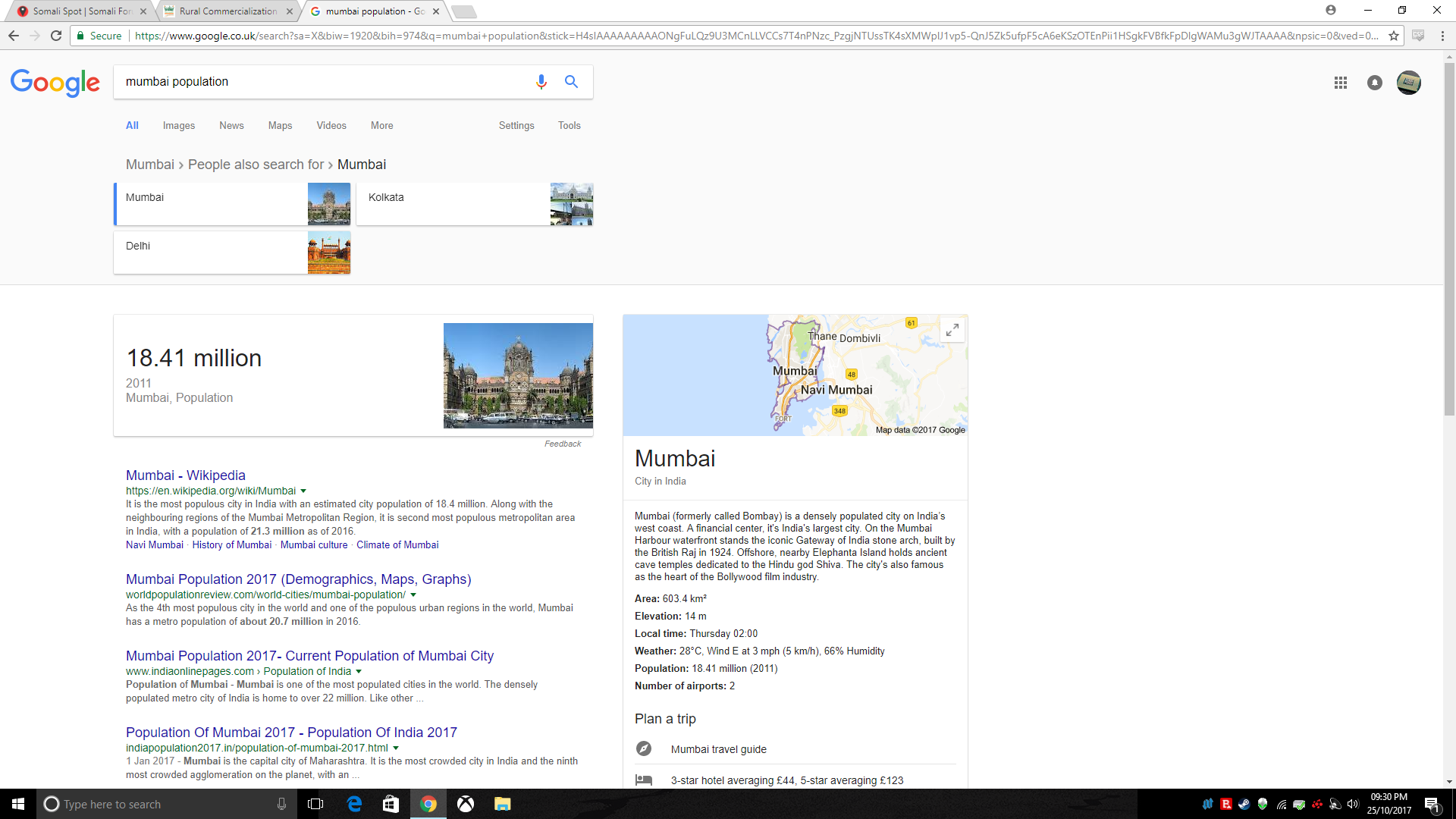Click the voice search microphone icon
This screenshot has height=819, width=1456.
pyautogui.click(x=541, y=82)
